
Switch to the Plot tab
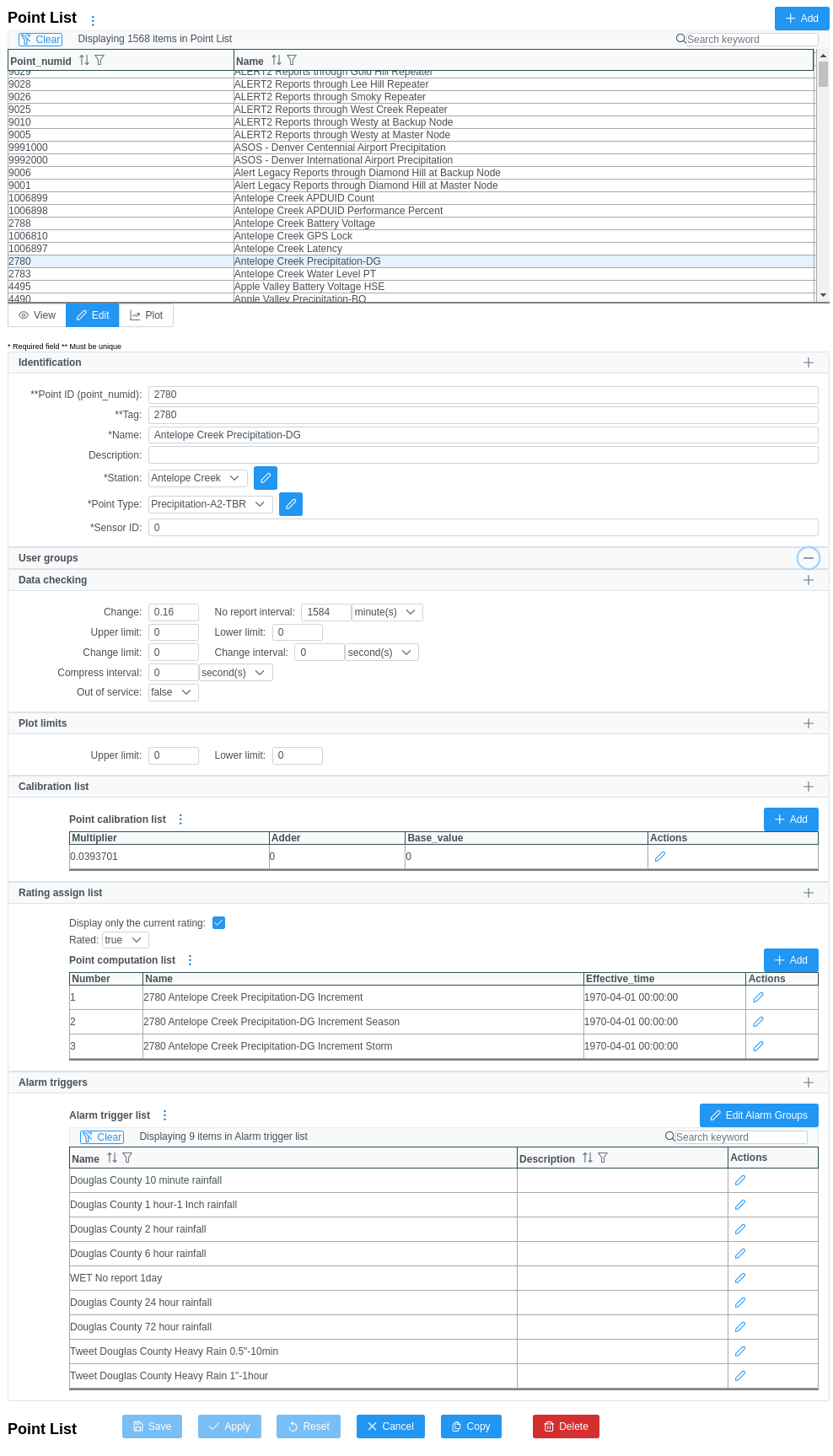[147, 315]
